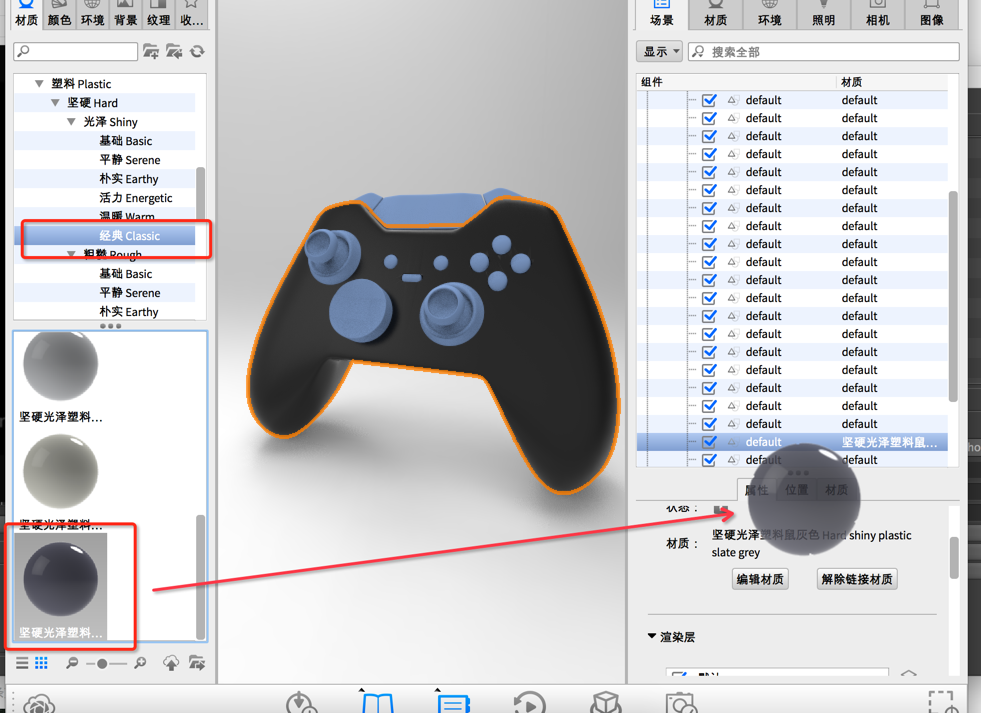981x713 pixels.
Task: Switch to 材质 tab in top project panel
Action: [x=716, y=14]
